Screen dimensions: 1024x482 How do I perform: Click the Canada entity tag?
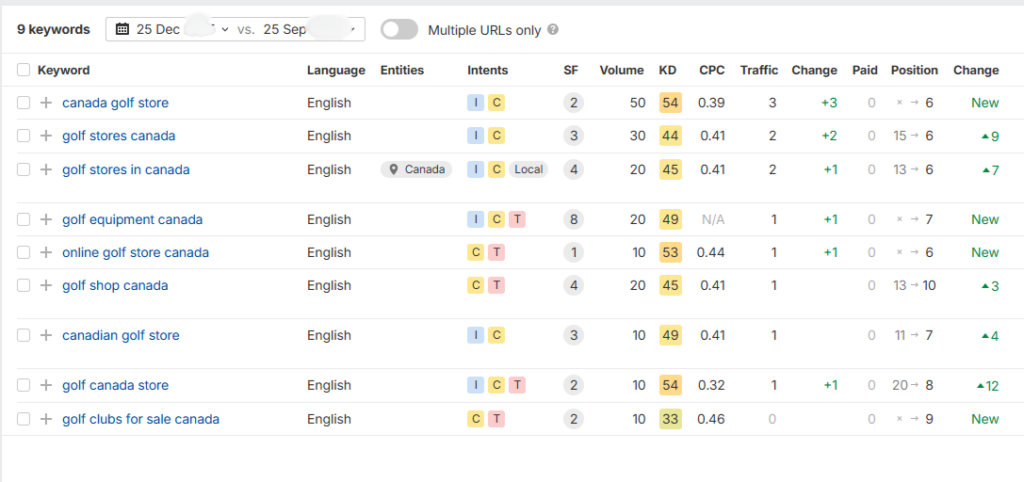pyautogui.click(x=416, y=170)
